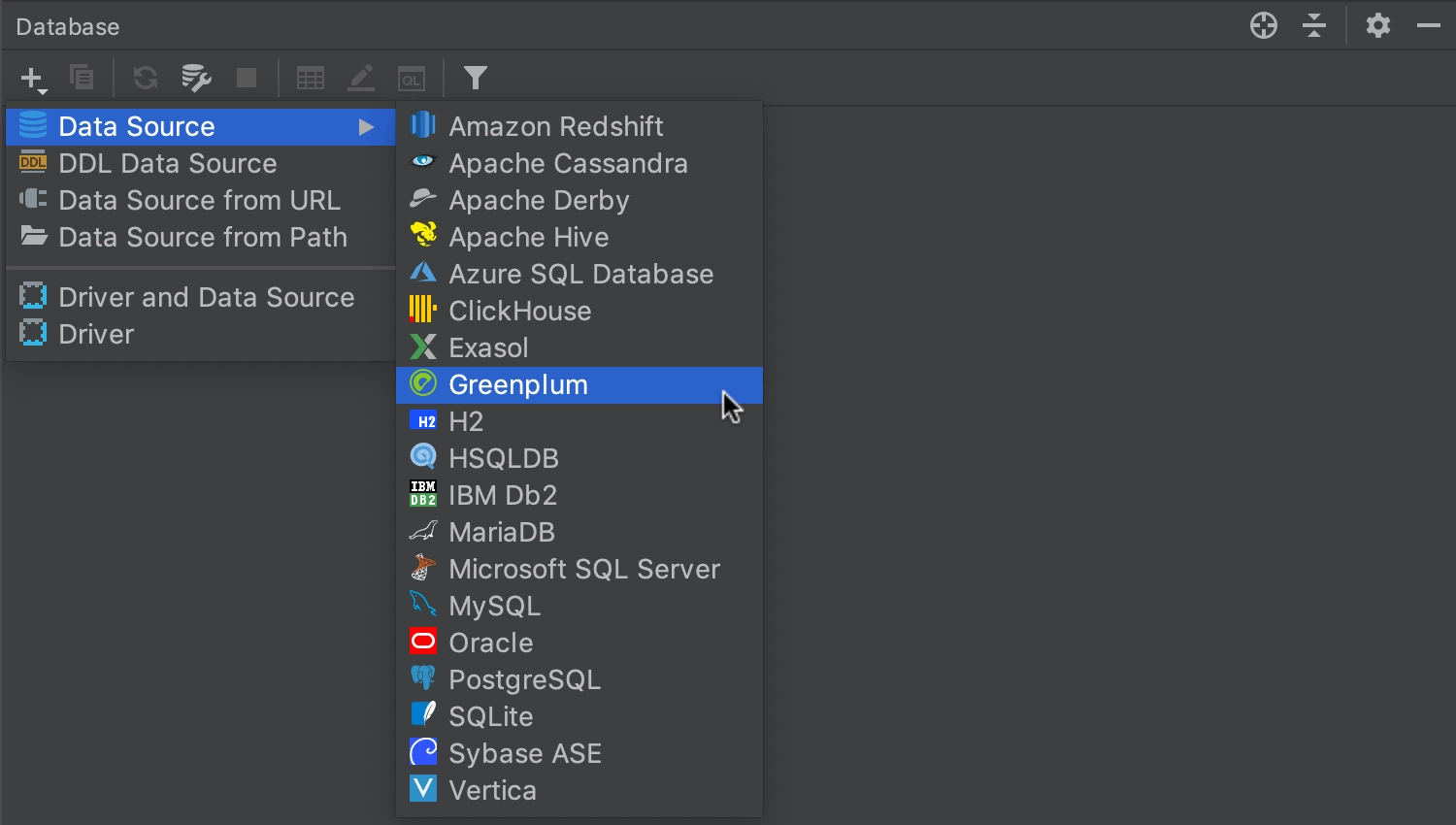Open the settings gear in Database header
This screenshot has height=825, width=1456.
(x=1378, y=25)
